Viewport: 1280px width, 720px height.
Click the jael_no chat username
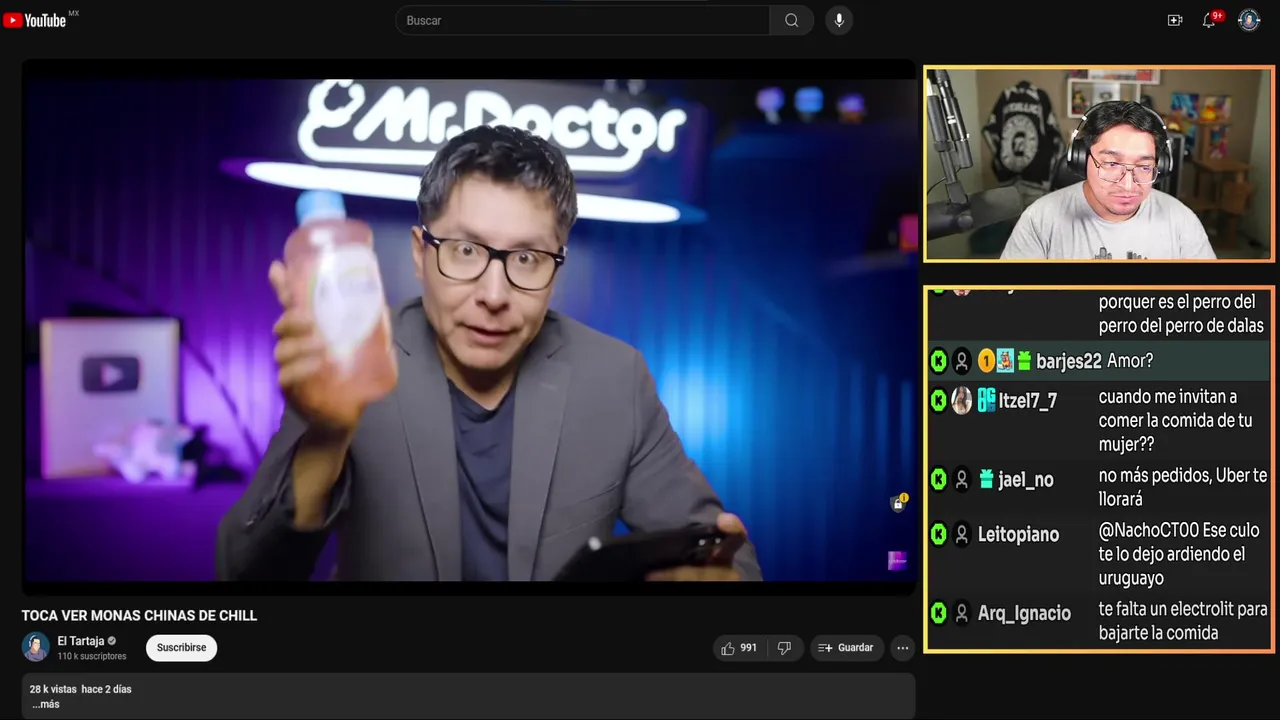click(x=1026, y=480)
